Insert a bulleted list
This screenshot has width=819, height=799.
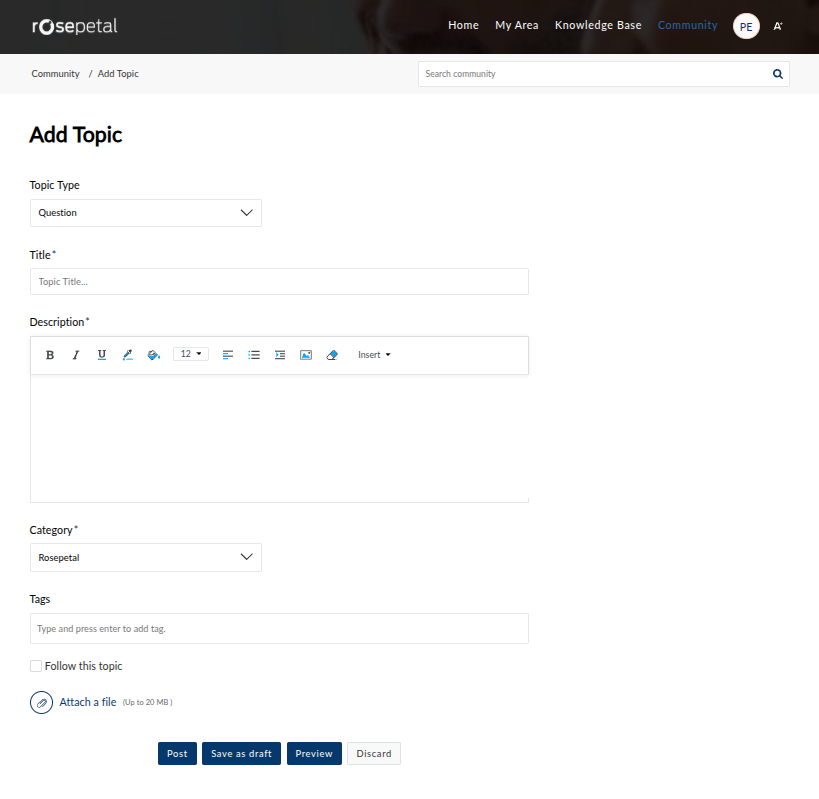tap(254, 355)
